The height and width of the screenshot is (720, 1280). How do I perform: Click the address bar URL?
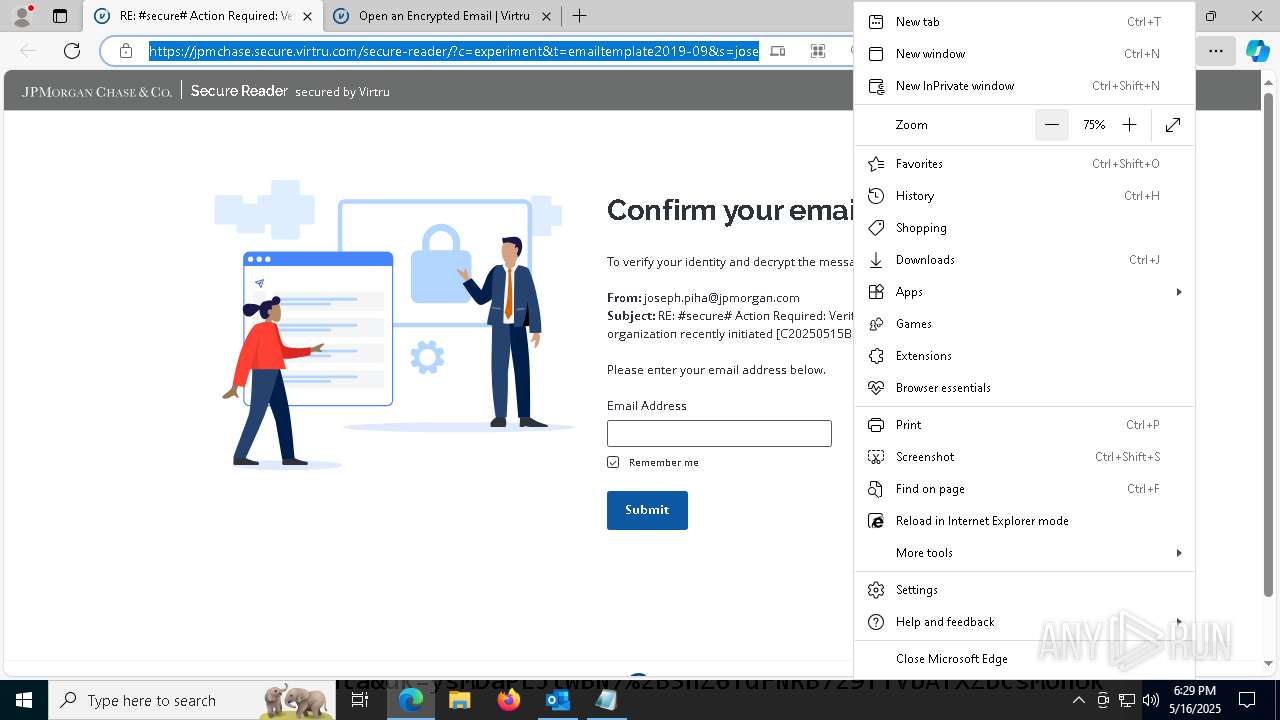454,51
